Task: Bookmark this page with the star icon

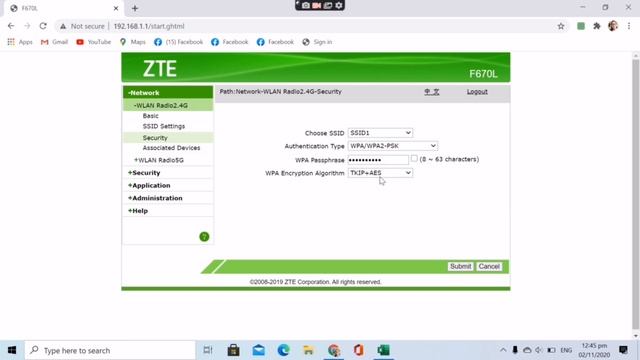Action: pyautogui.click(x=561, y=26)
